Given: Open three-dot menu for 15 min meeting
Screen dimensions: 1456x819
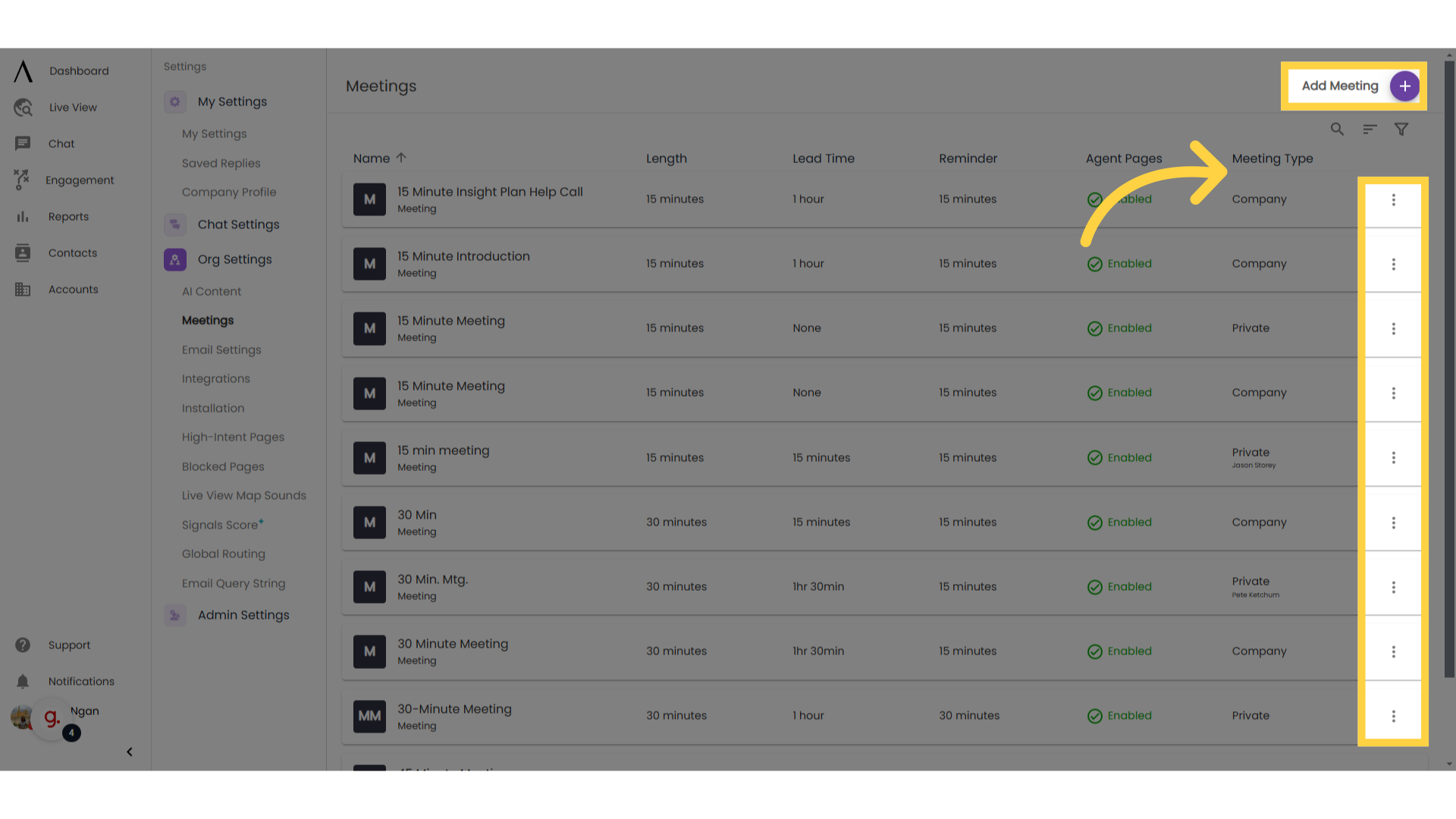Looking at the screenshot, I should tap(1393, 458).
